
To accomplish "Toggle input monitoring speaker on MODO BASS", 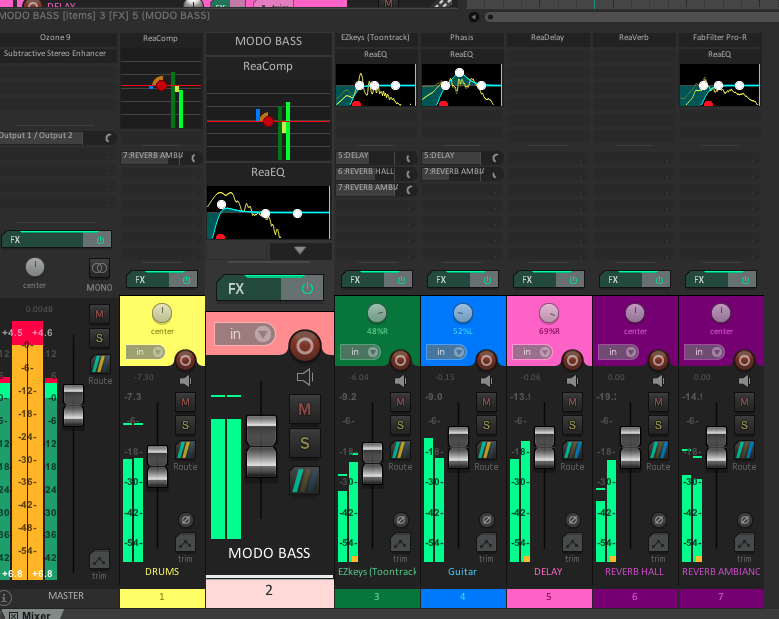I will click(305, 377).
